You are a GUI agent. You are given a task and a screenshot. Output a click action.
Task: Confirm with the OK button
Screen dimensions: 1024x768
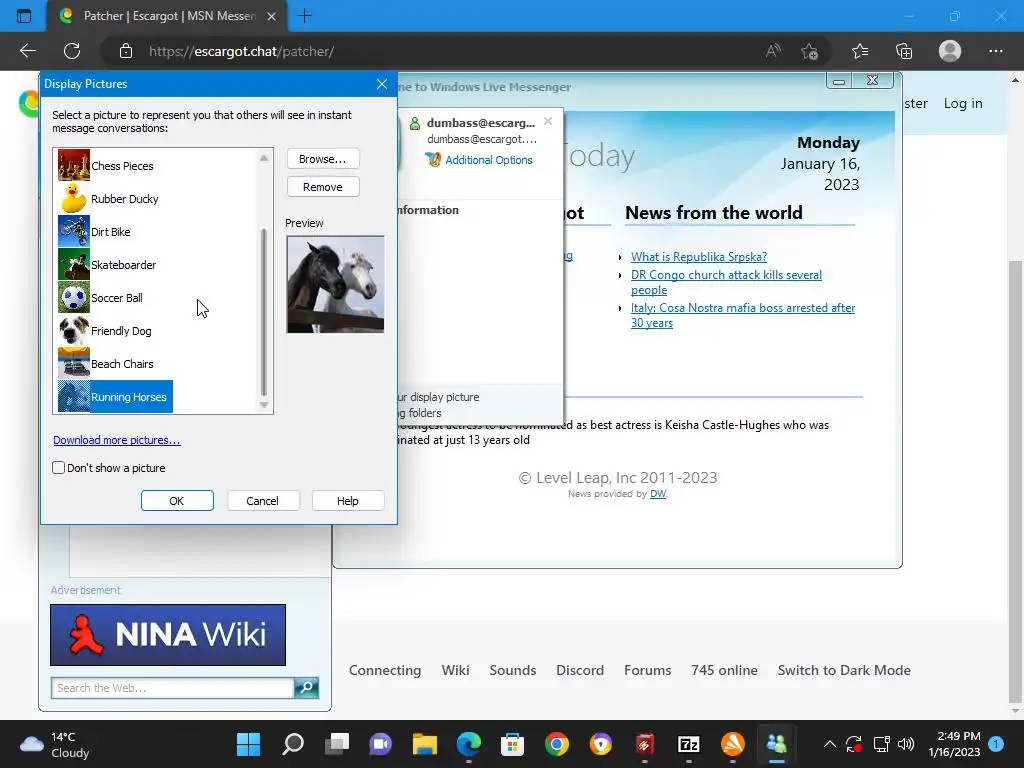[177, 500]
